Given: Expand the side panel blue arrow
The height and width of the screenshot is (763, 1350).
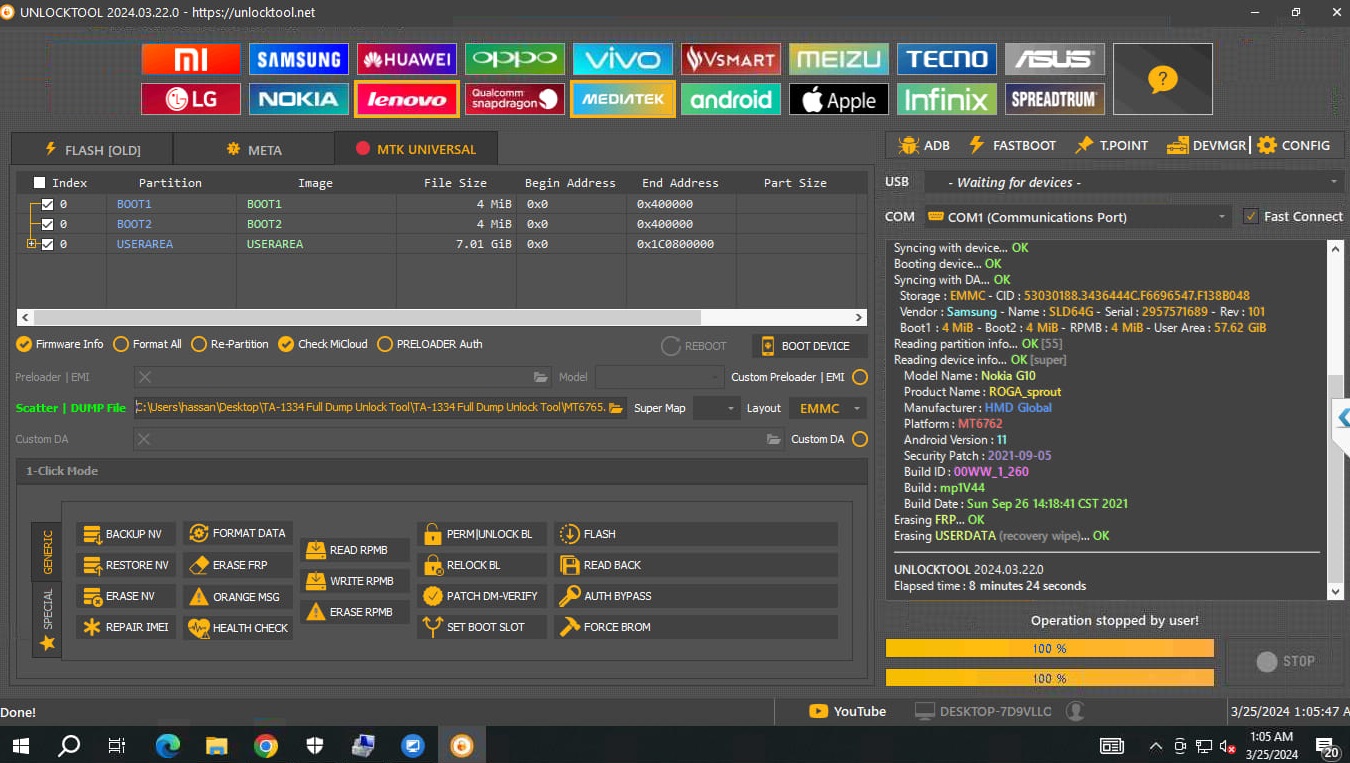Looking at the screenshot, I should point(1342,418).
